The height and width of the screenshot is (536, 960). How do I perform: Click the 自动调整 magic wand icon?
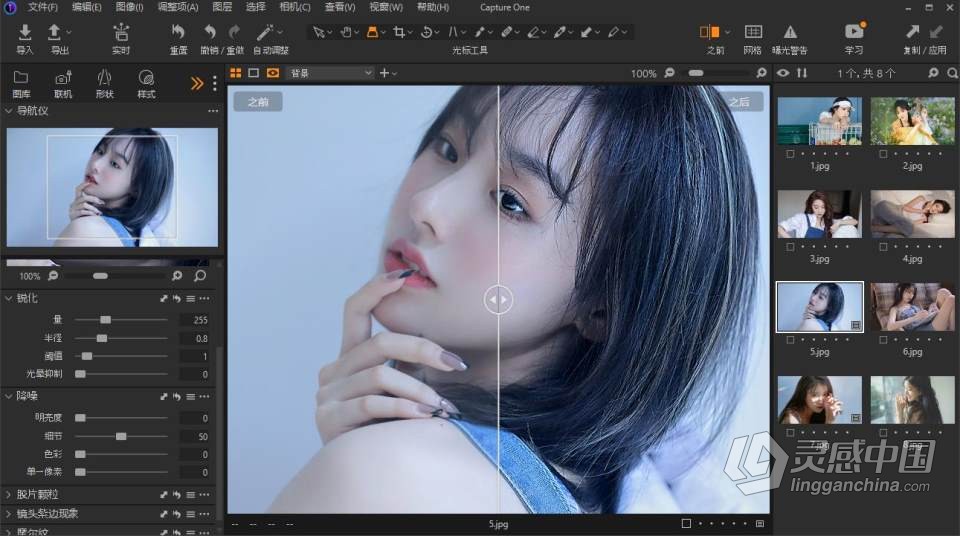click(x=264, y=32)
